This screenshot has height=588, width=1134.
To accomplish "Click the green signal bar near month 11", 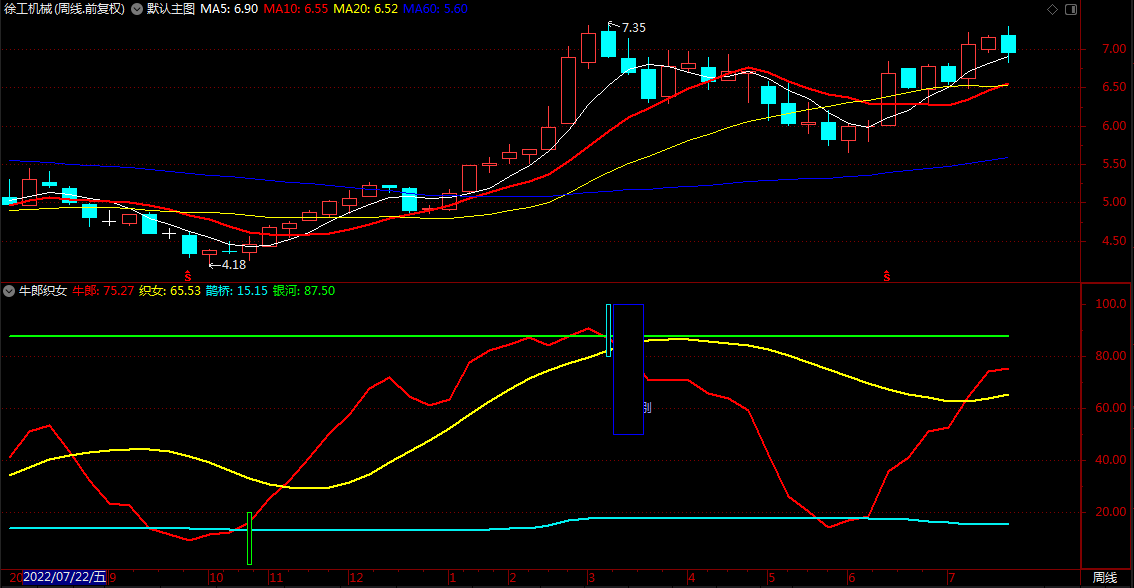I will point(250,539).
